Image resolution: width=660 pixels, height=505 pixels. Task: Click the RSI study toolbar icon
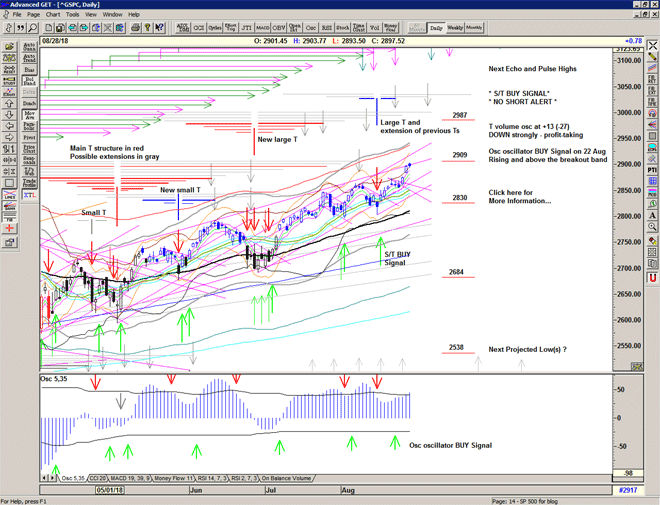[326, 28]
